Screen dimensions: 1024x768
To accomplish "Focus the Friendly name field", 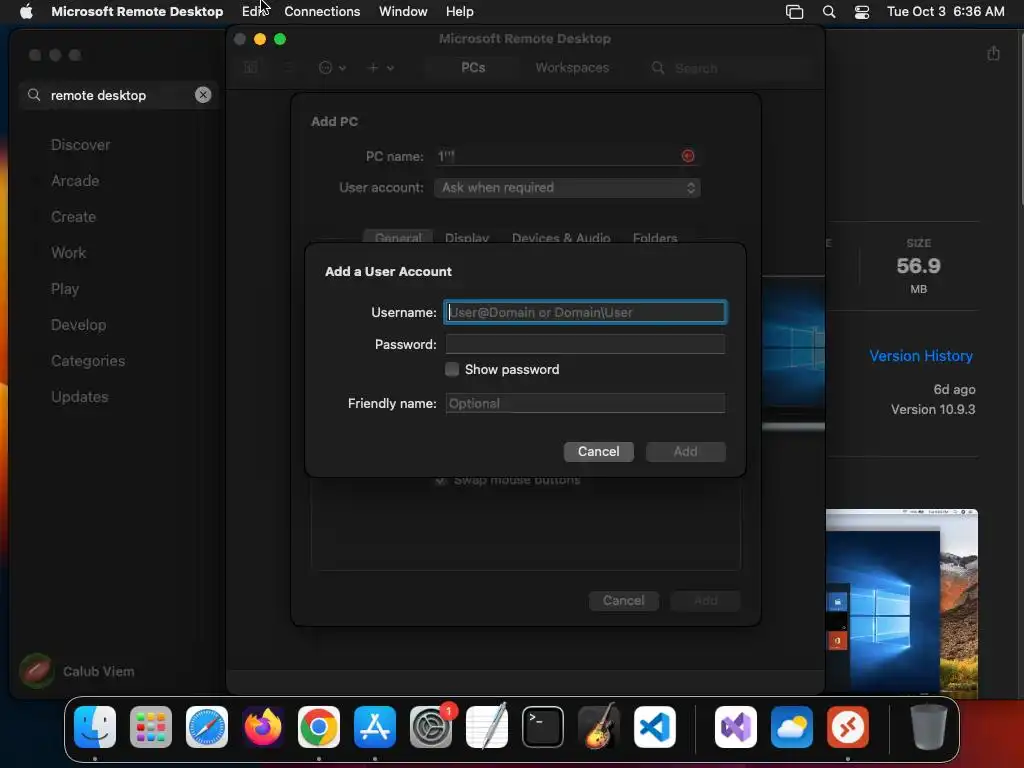I will [x=585, y=404].
